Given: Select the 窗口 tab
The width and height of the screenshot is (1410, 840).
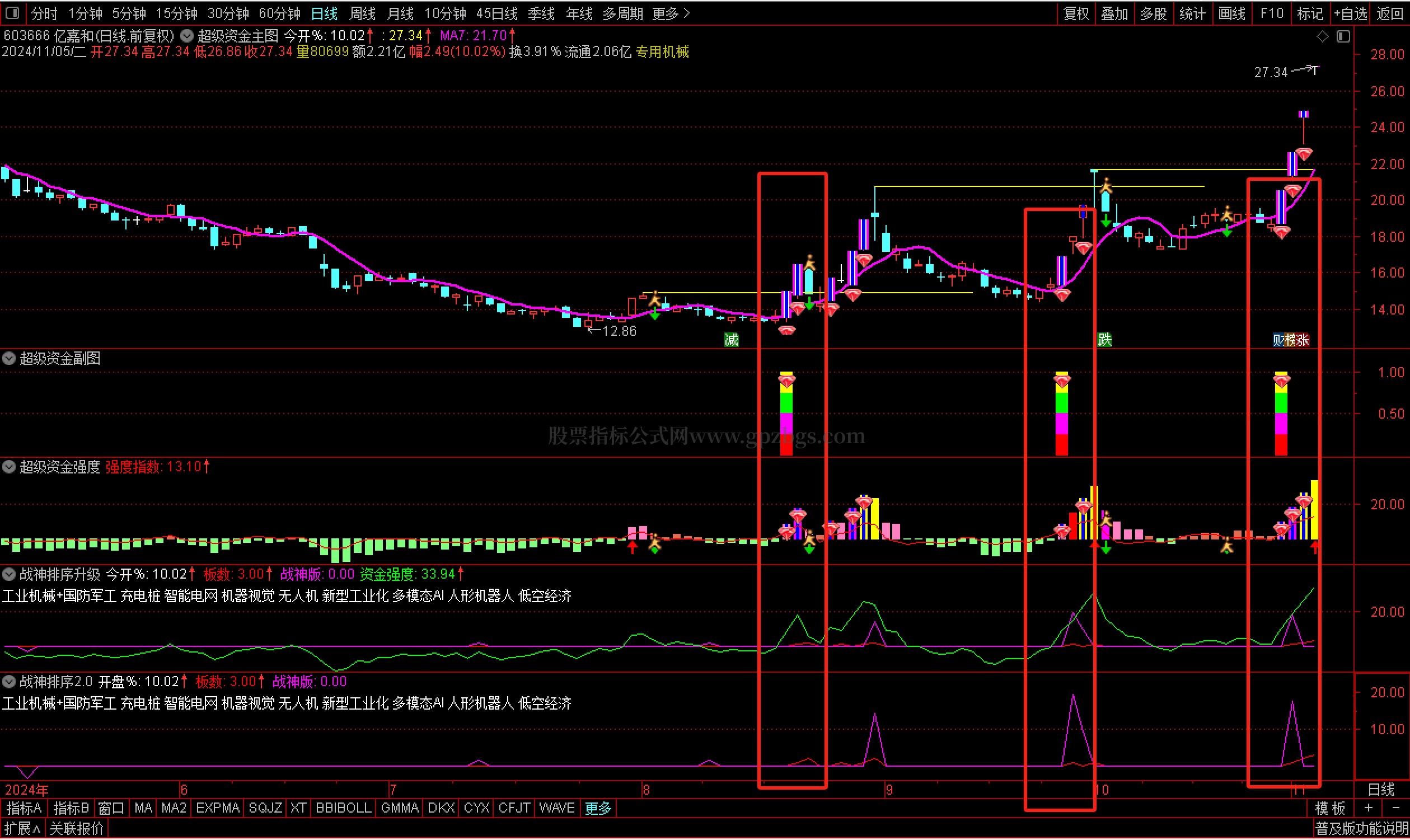Looking at the screenshot, I should pyautogui.click(x=111, y=808).
